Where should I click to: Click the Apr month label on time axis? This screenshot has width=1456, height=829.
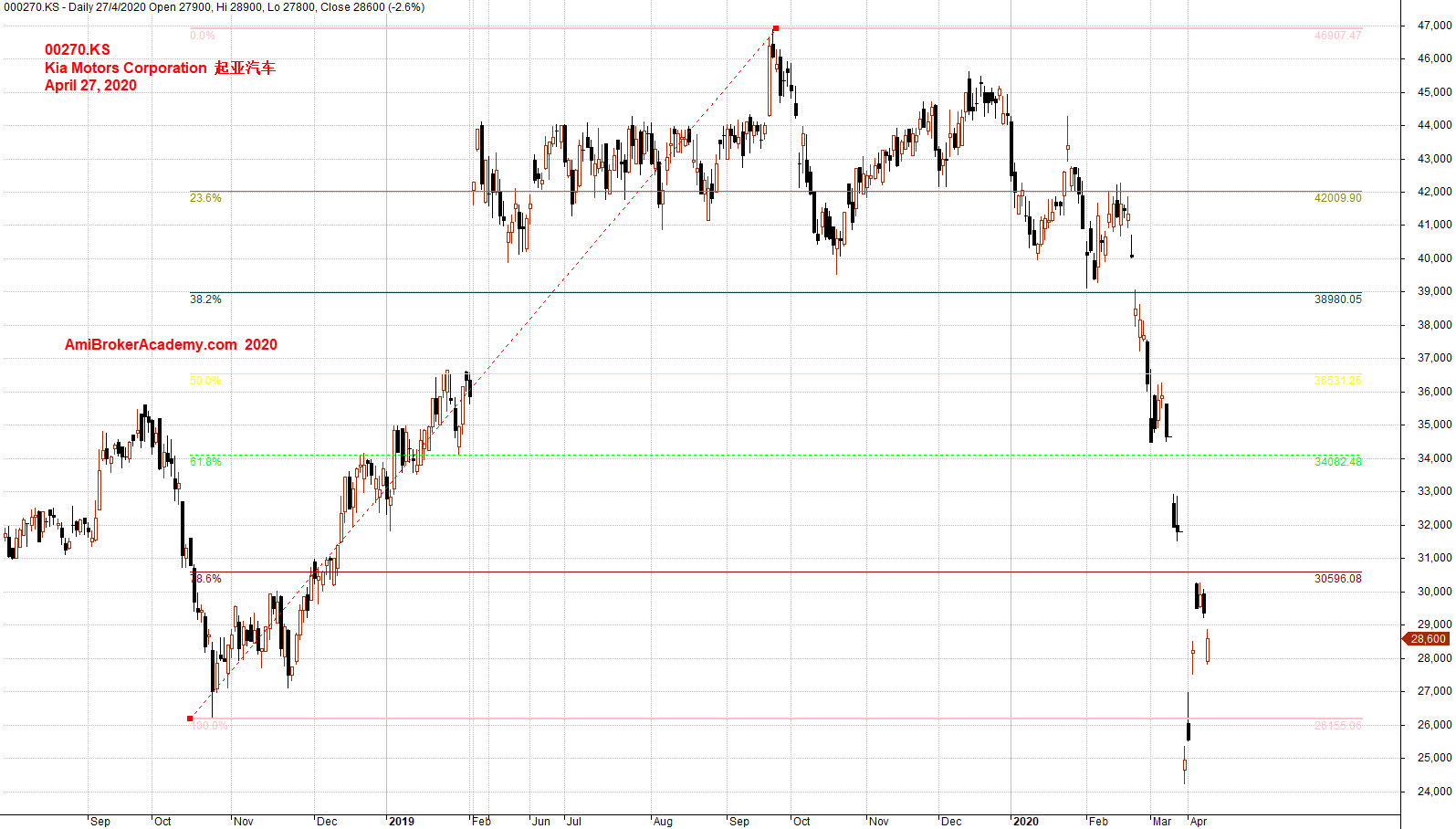pyautogui.click(x=1199, y=822)
